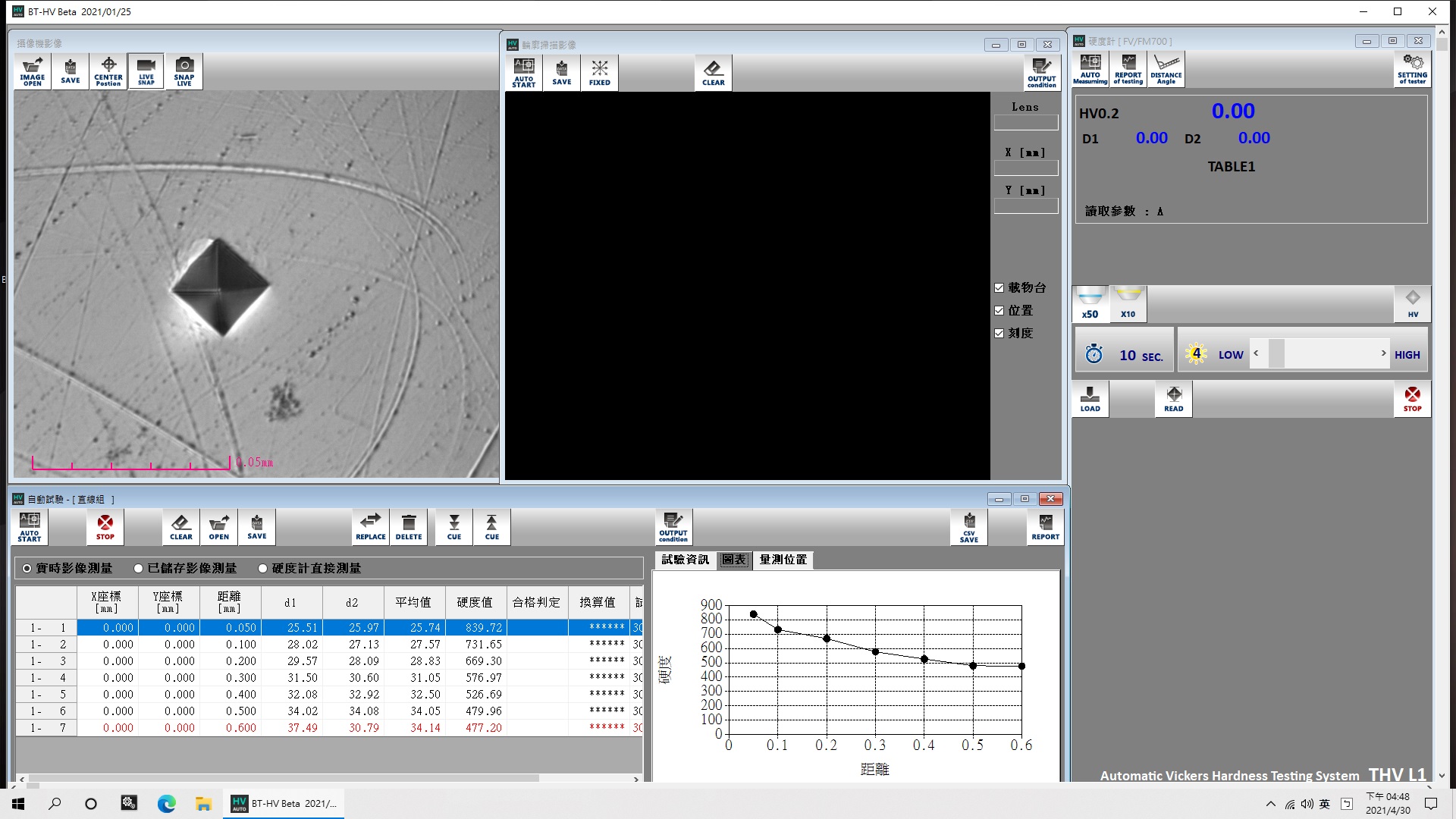Screen dimensions: 1456x819
Task: Open the DISTANCE Angle measuring tool
Action: pos(1166,69)
